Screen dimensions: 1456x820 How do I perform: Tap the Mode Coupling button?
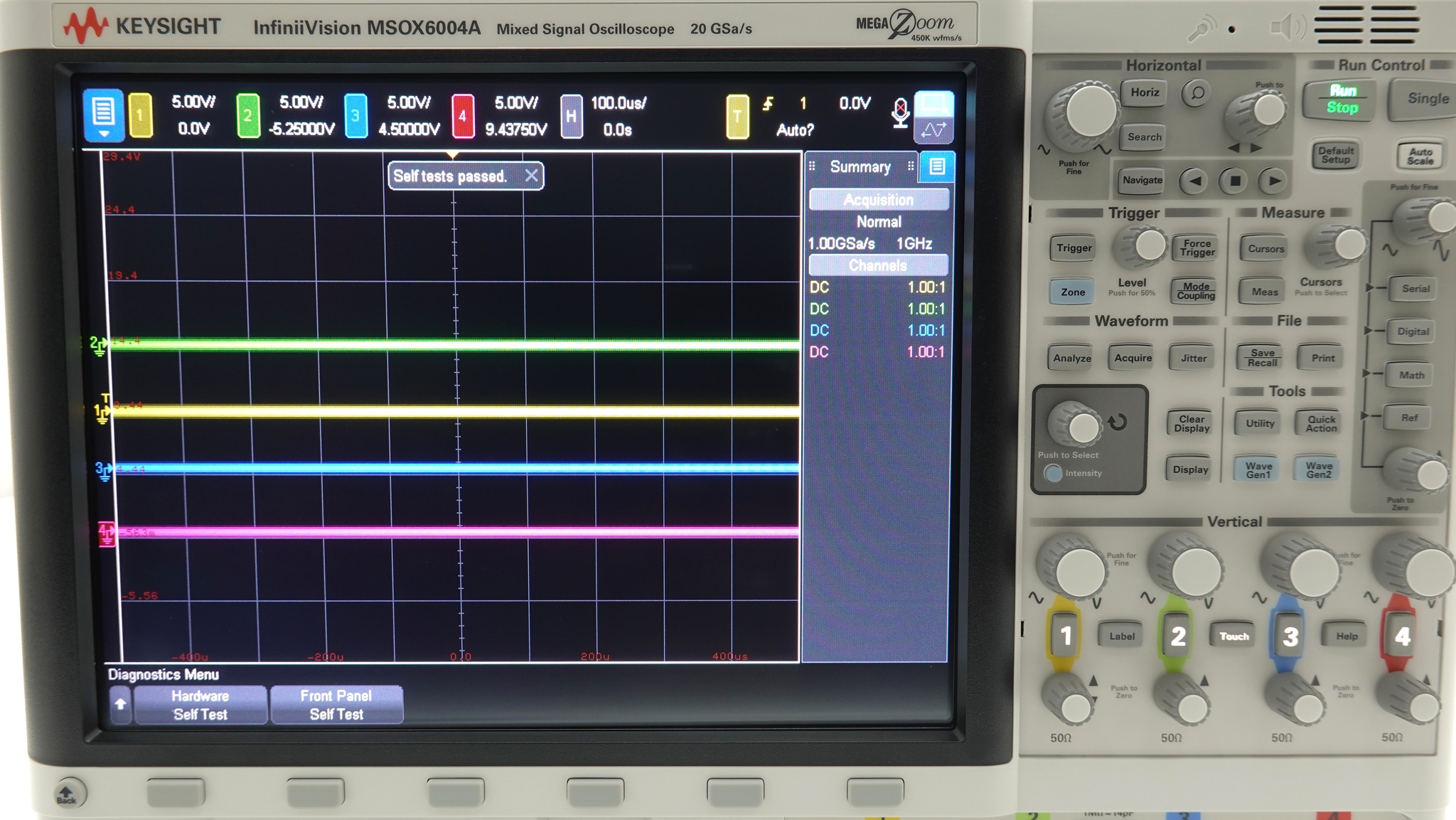(1196, 291)
